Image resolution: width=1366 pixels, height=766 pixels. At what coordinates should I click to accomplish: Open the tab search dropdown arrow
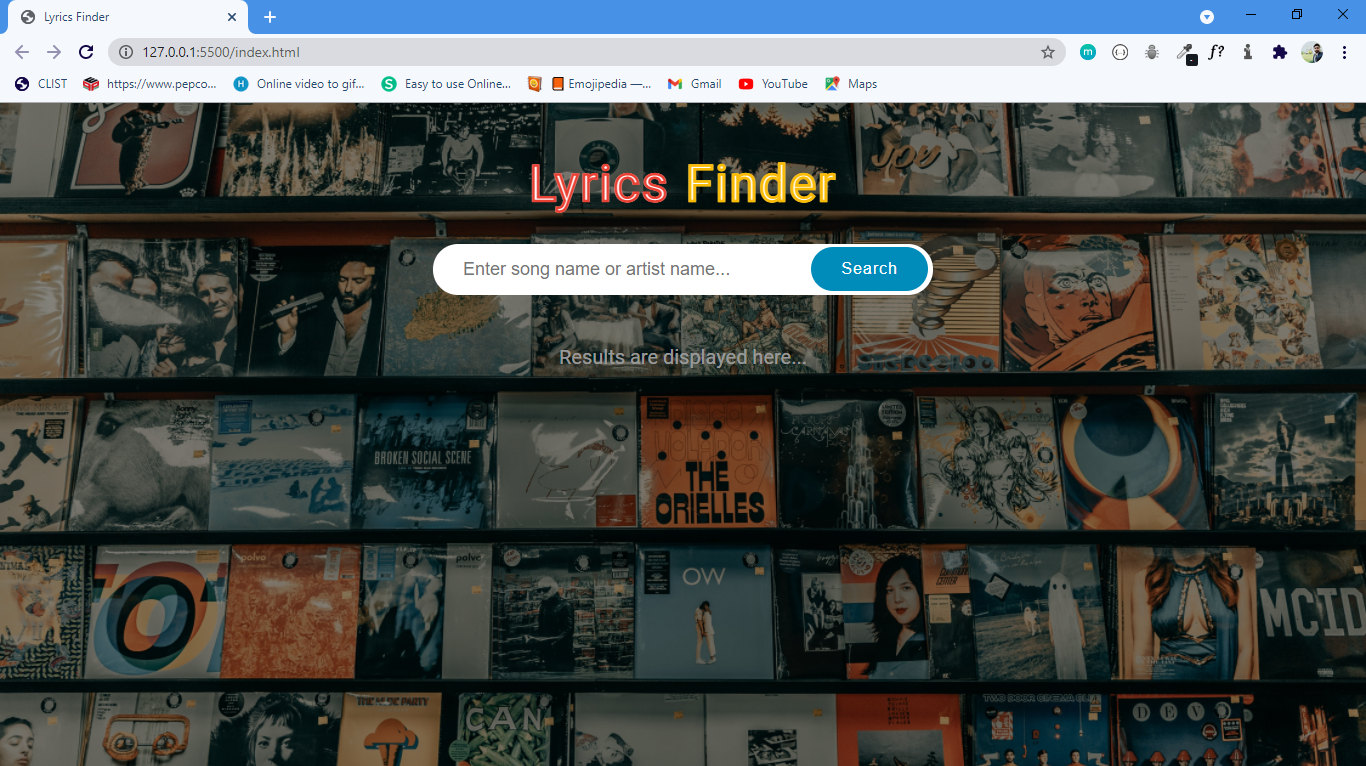pos(1207,17)
